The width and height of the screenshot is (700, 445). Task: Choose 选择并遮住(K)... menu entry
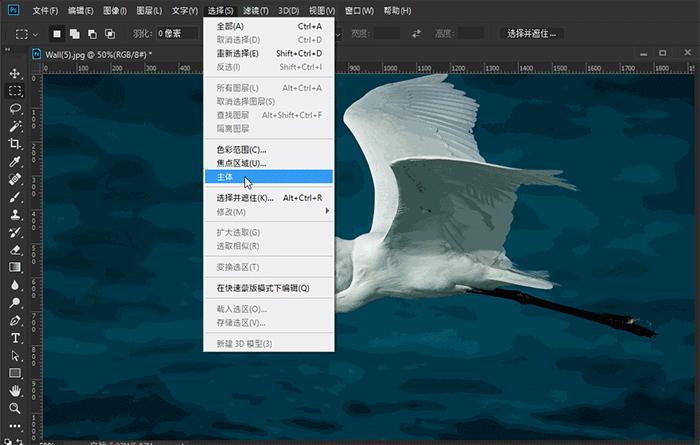pos(269,198)
